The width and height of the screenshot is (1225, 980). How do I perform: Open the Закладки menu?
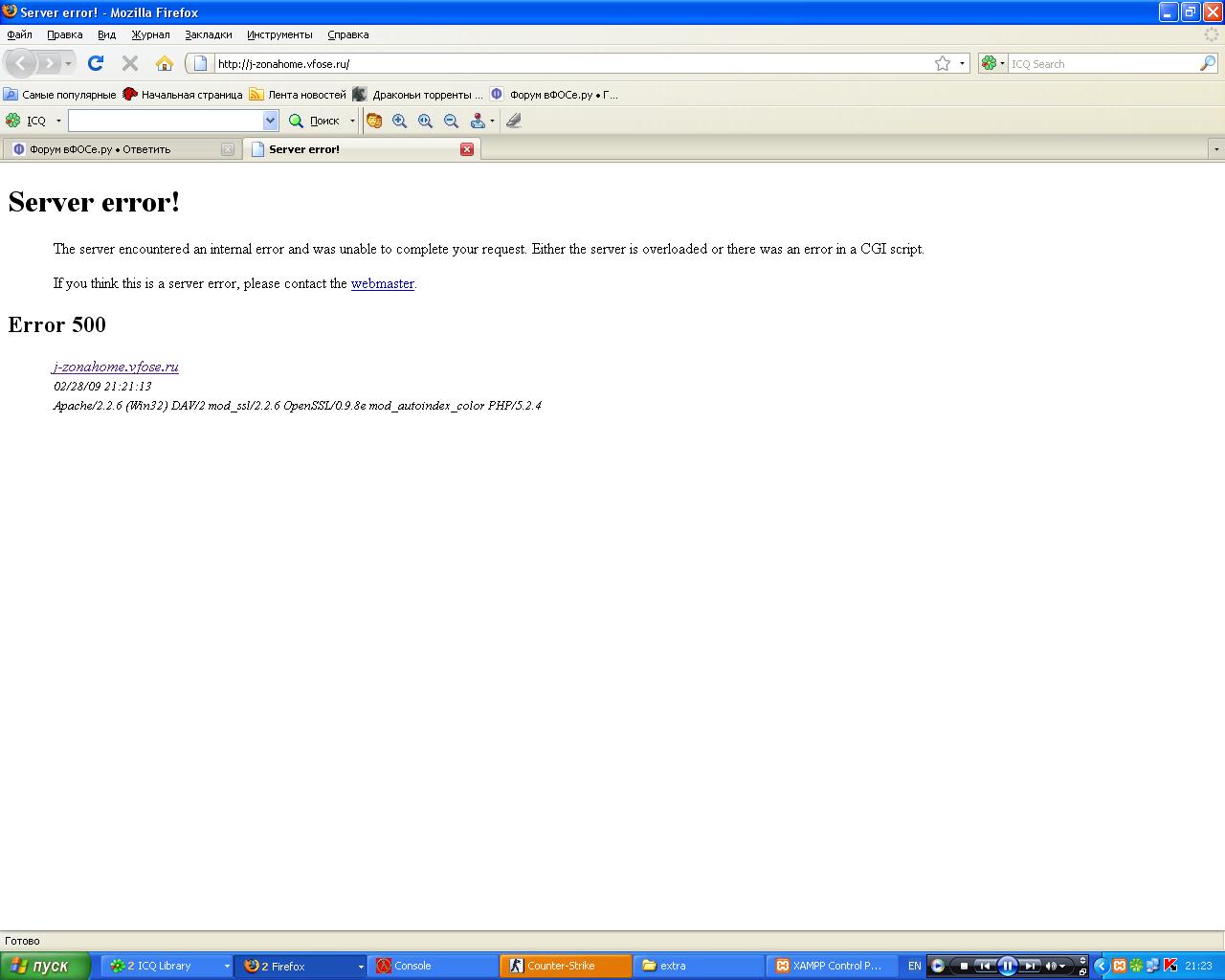(x=209, y=34)
